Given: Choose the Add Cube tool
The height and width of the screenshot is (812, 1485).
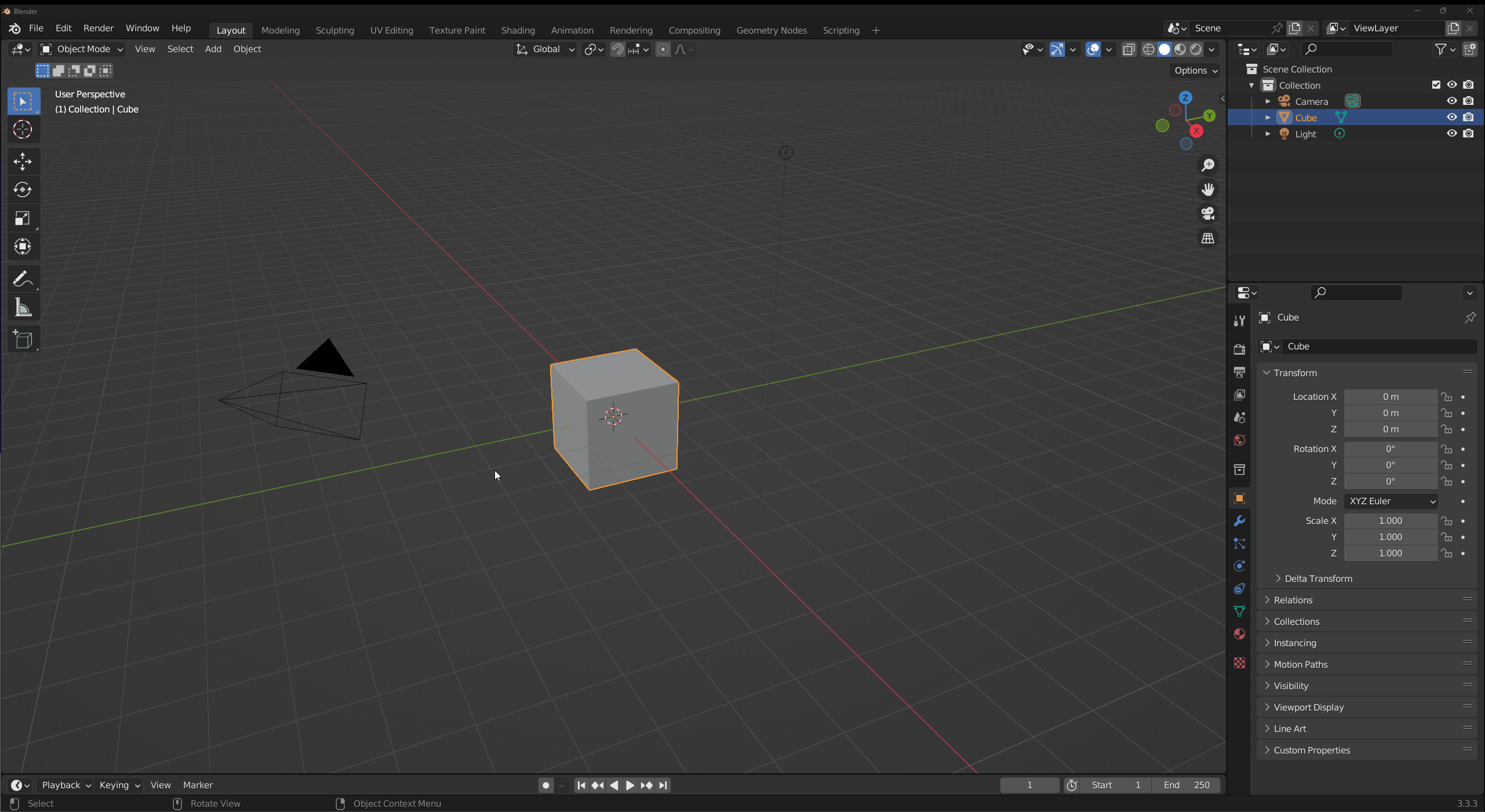Looking at the screenshot, I should click(x=23, y=340).
